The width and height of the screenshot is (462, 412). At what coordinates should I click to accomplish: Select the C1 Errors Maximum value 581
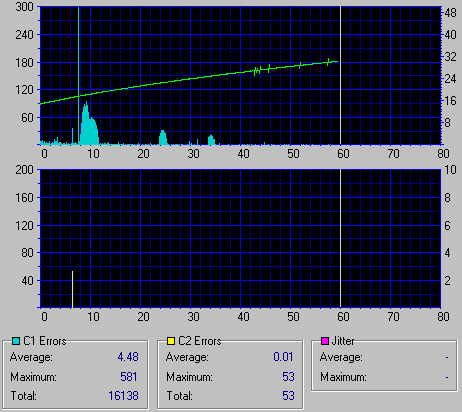point(129,377)
